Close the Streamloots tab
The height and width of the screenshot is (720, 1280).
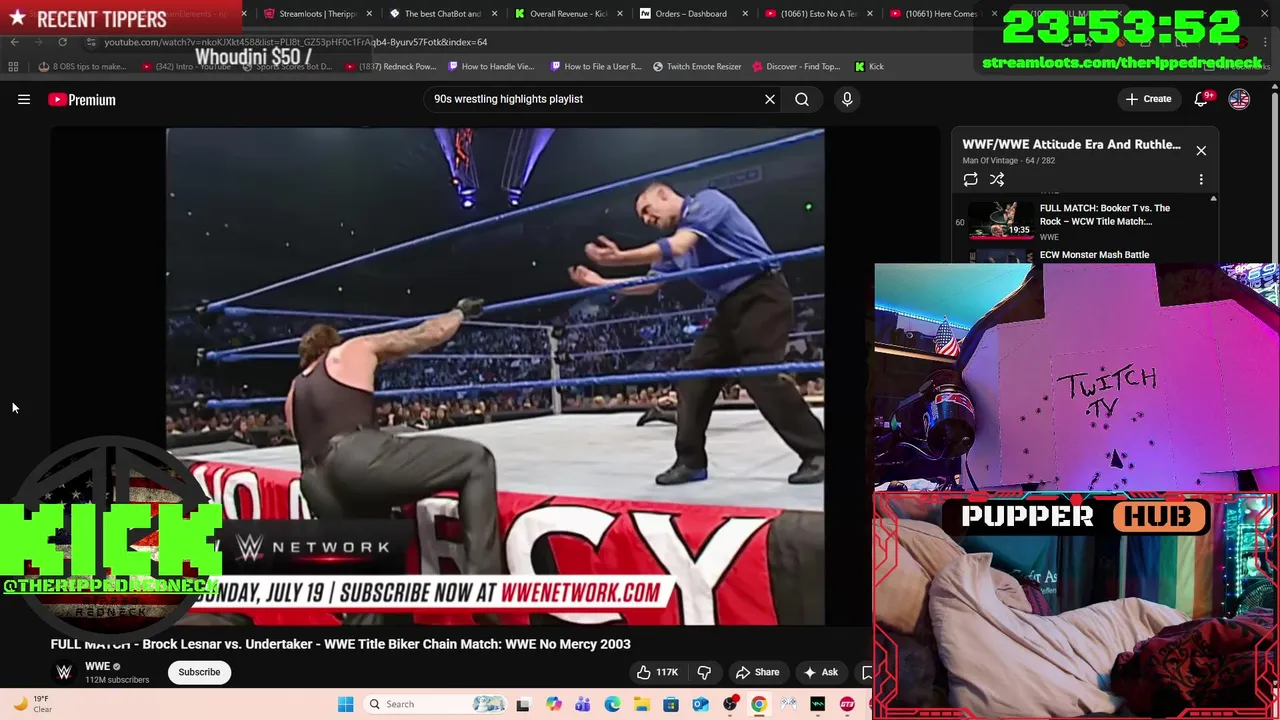tap(370, 14)
